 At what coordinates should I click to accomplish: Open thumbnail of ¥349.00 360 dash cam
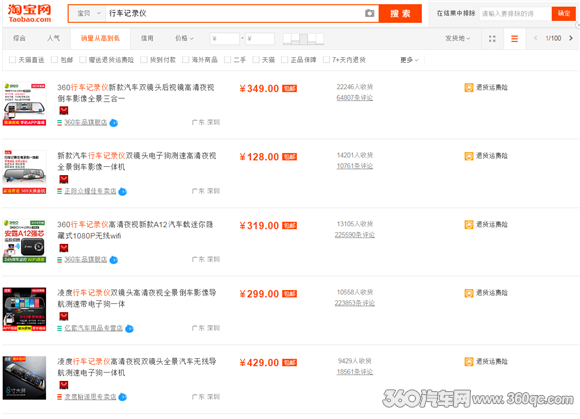(24, 104)
